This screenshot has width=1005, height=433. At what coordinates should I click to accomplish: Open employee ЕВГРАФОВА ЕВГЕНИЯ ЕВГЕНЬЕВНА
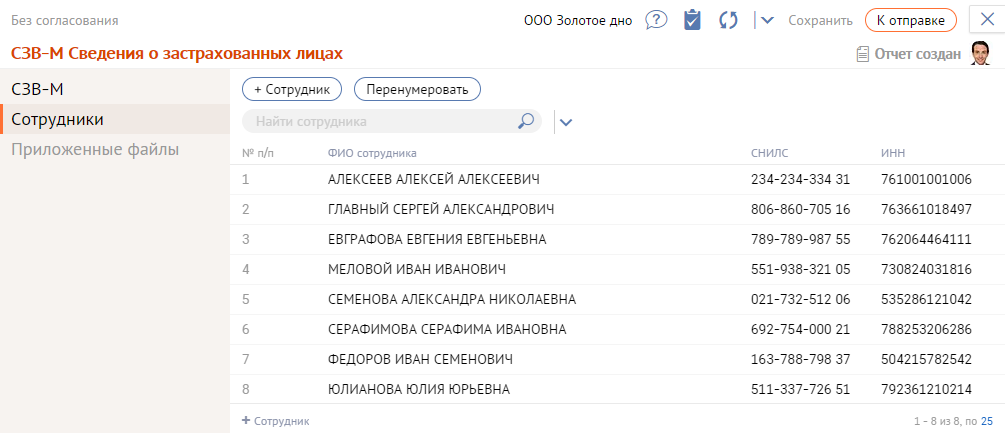pos(437,240)
